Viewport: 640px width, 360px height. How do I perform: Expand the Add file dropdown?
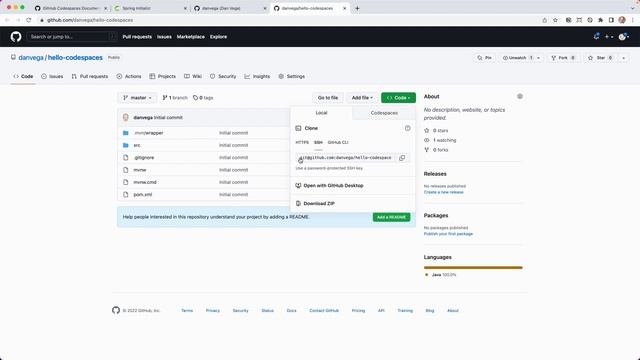[x=362, y=98]
